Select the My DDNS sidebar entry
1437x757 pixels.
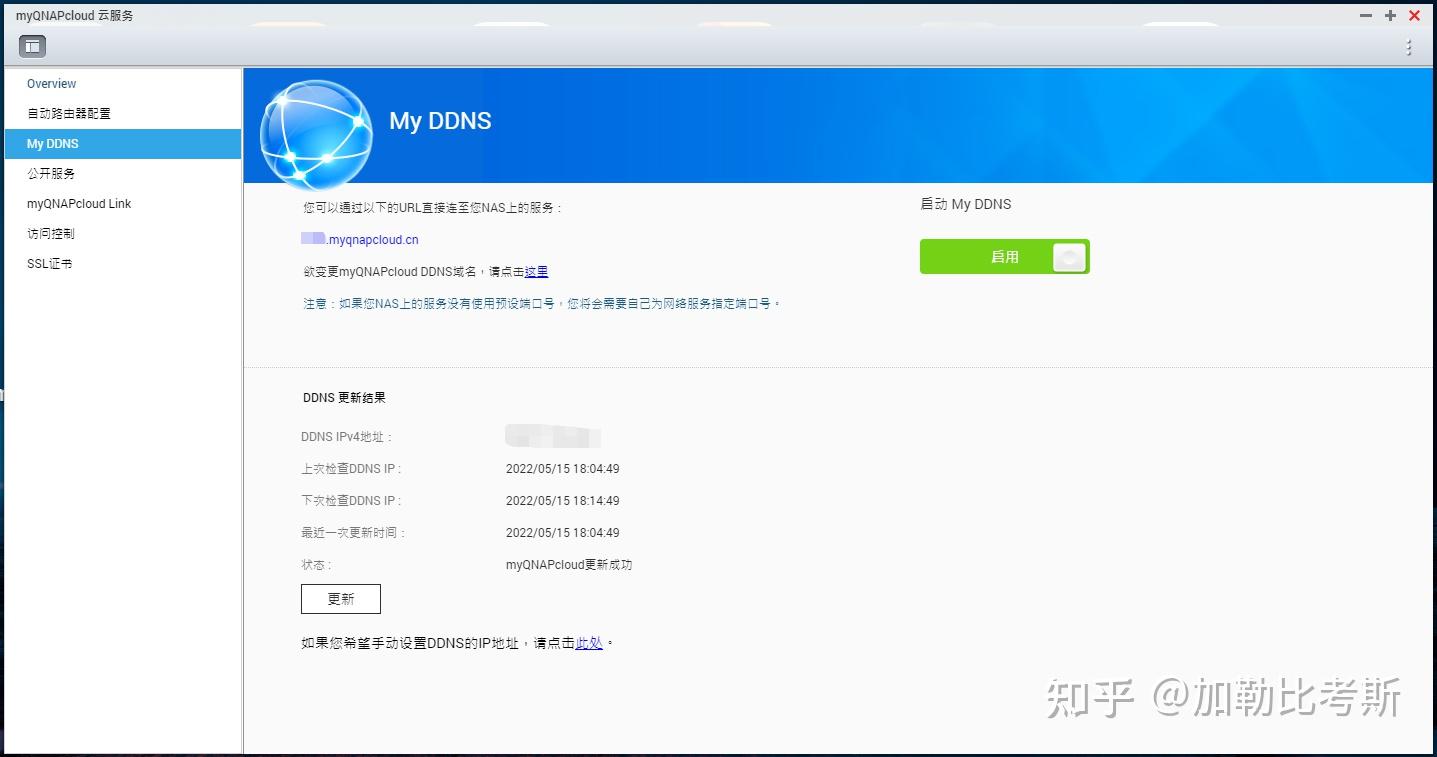(x=52, y=143)
